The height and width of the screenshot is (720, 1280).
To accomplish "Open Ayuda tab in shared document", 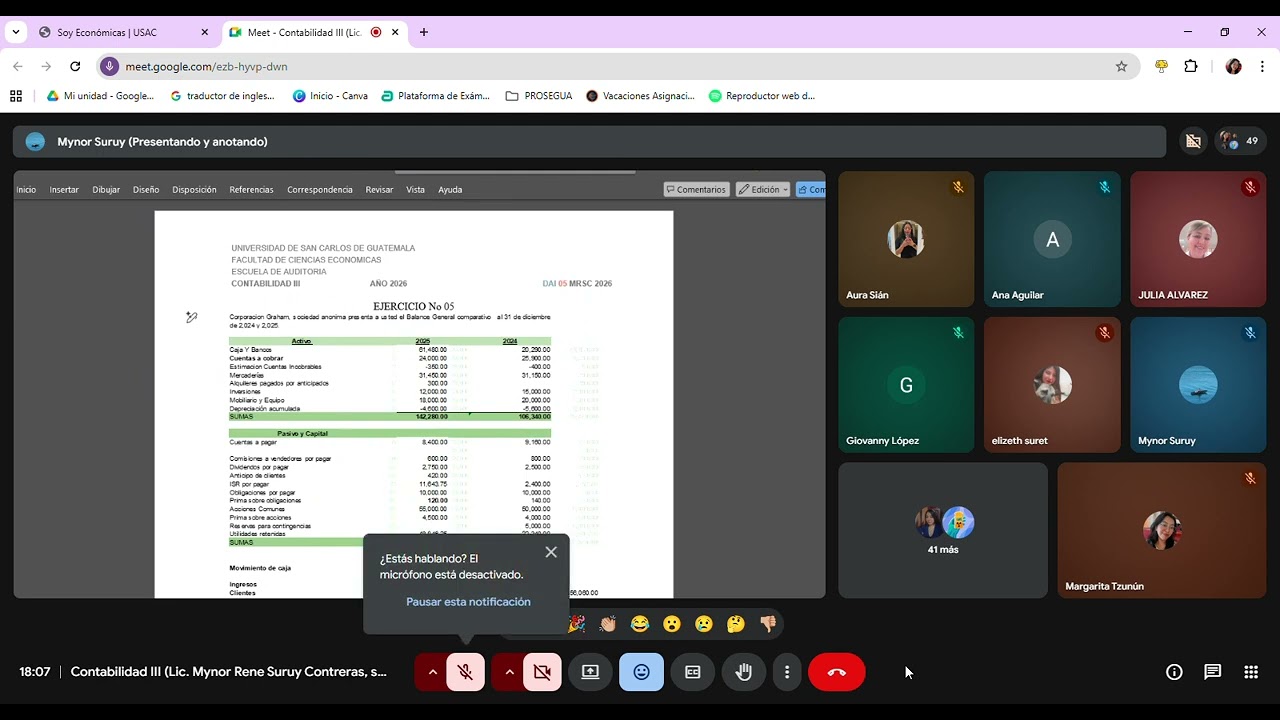I will [450, 190].
